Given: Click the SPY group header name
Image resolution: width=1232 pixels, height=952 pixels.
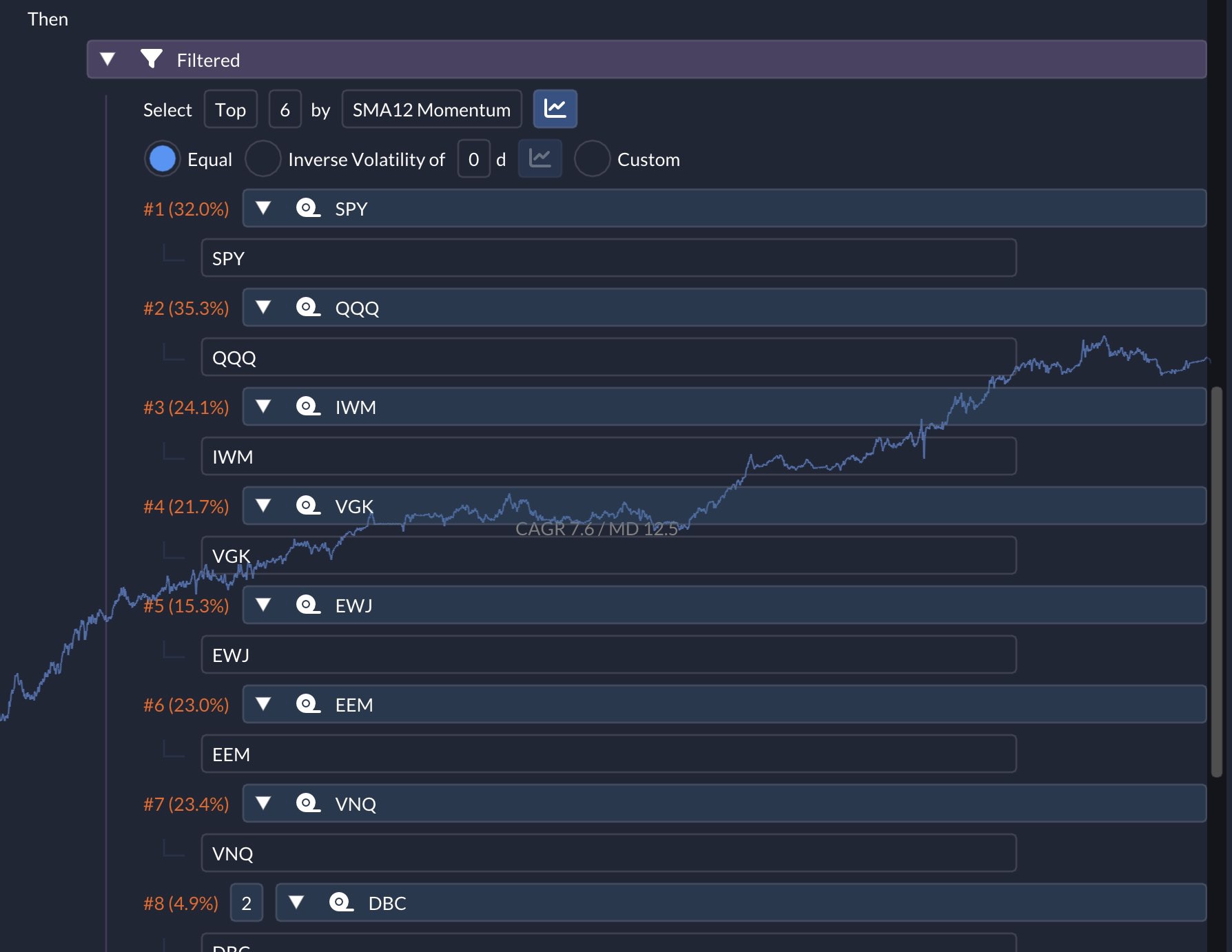Looking at the screenshot, I should pos(351,209).
